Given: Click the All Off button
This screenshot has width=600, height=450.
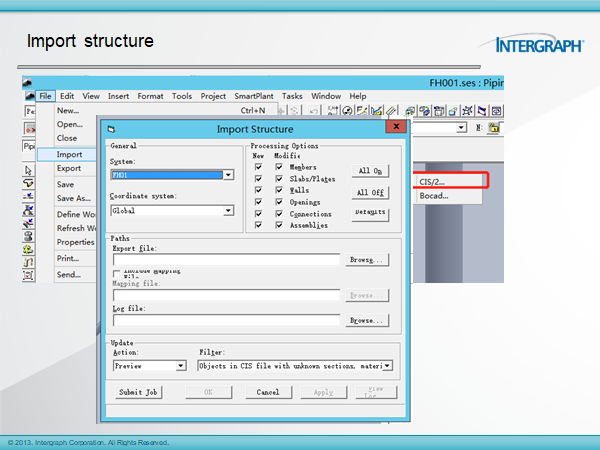Looking at the screenshot, I should [370, 192].
